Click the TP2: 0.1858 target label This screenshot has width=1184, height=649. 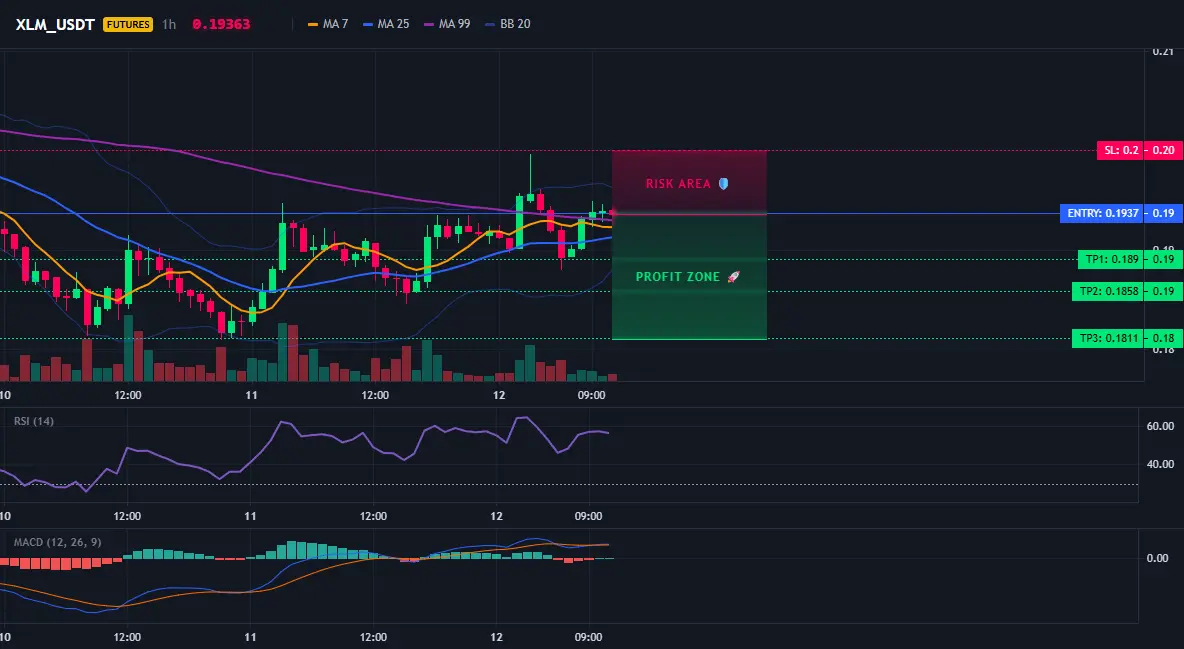[x=1108, y=292]
